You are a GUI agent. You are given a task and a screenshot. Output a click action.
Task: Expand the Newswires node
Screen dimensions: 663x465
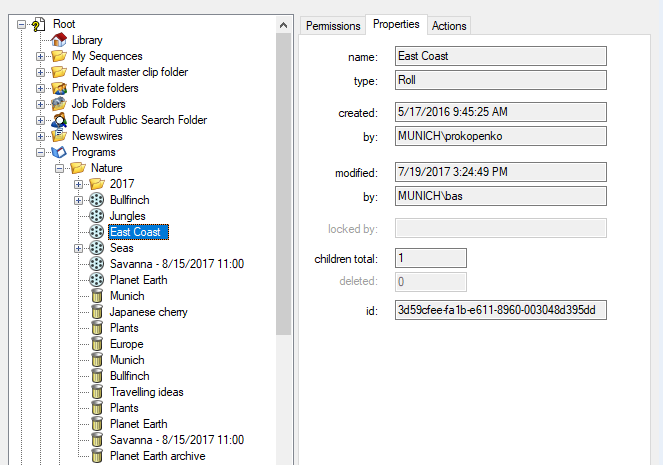click(x=40, y=137)
